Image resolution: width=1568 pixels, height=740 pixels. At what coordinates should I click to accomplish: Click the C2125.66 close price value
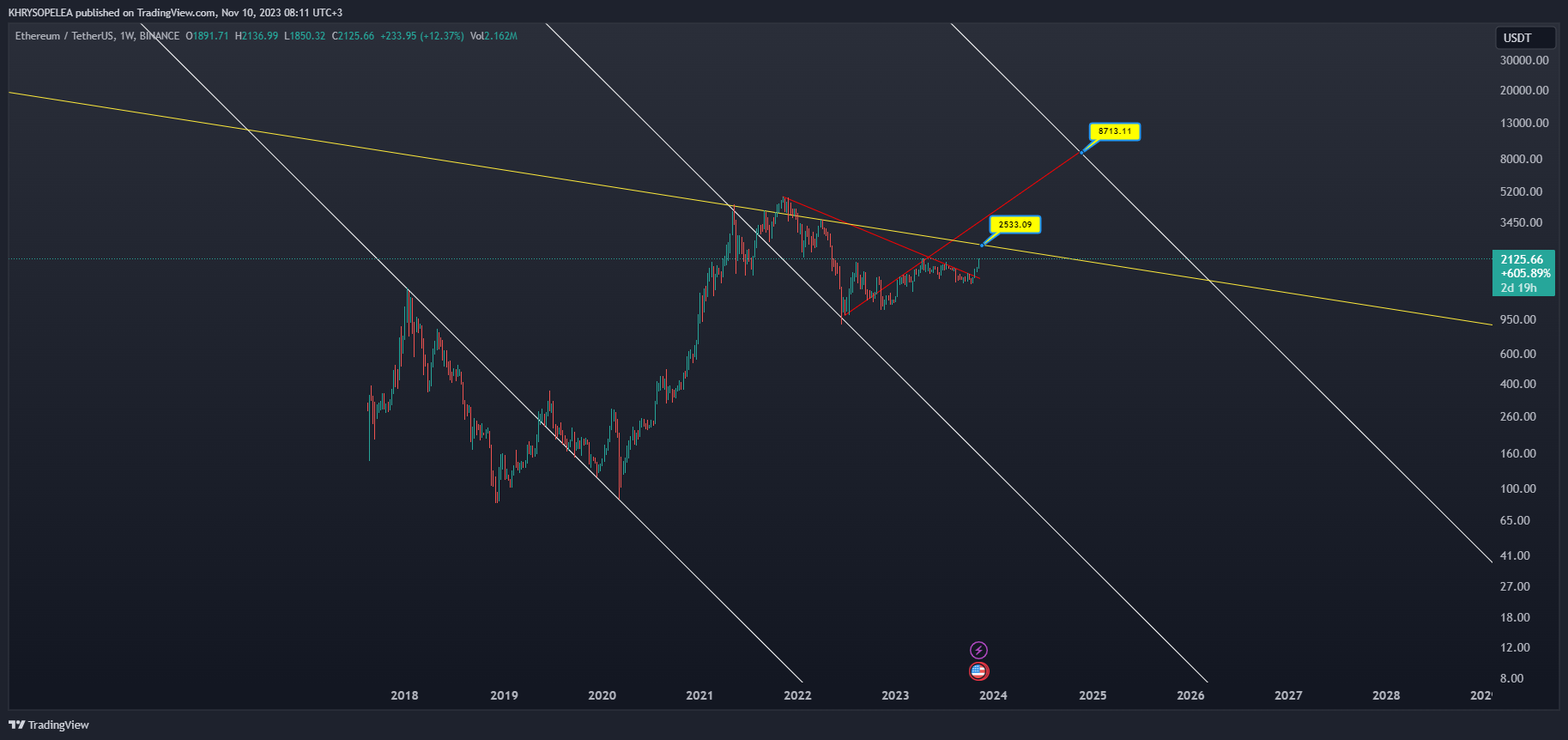point(353,36)
